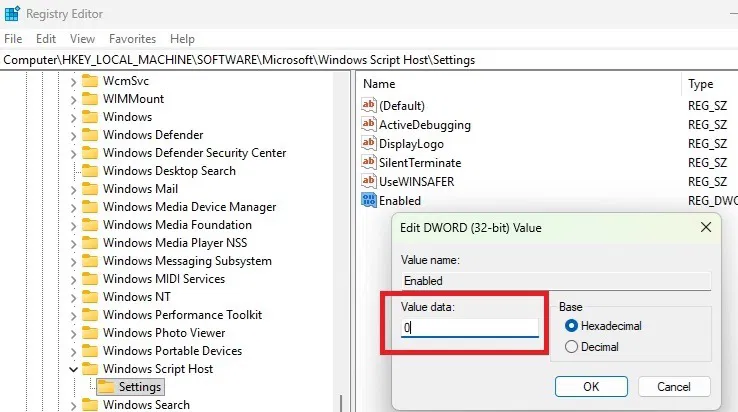Click the Value data input field

(x=469, y=328)
